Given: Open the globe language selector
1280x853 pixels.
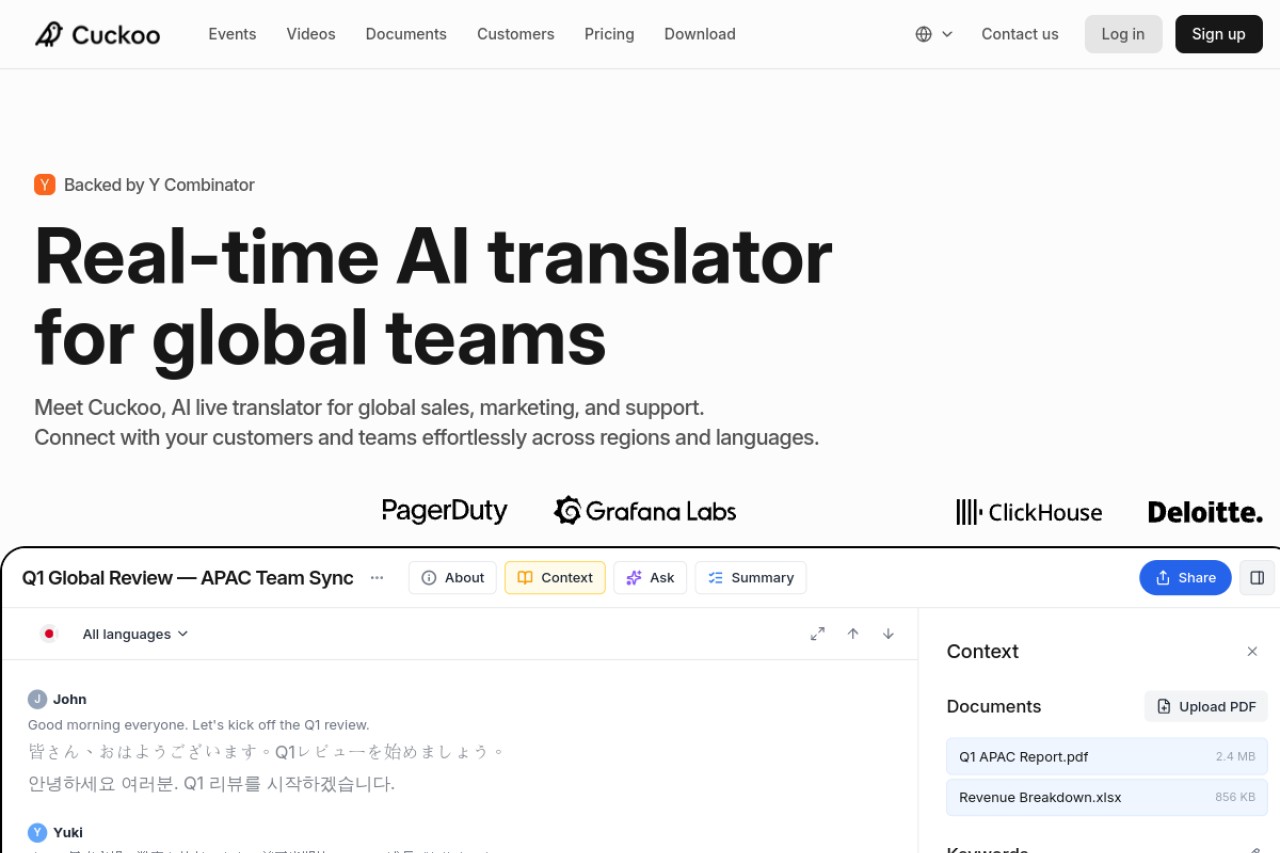Looking at the screenshot, I should click(934, 34).
